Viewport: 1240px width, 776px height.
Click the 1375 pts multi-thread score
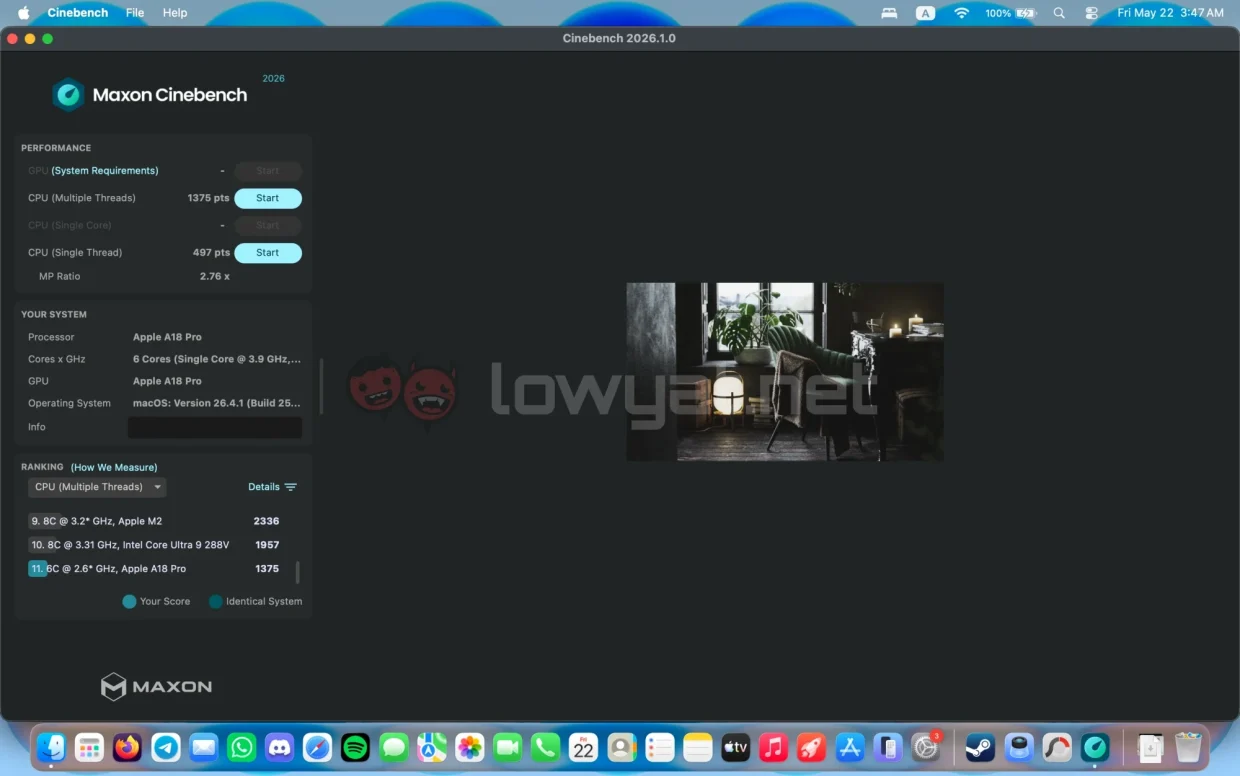(208, 198)
